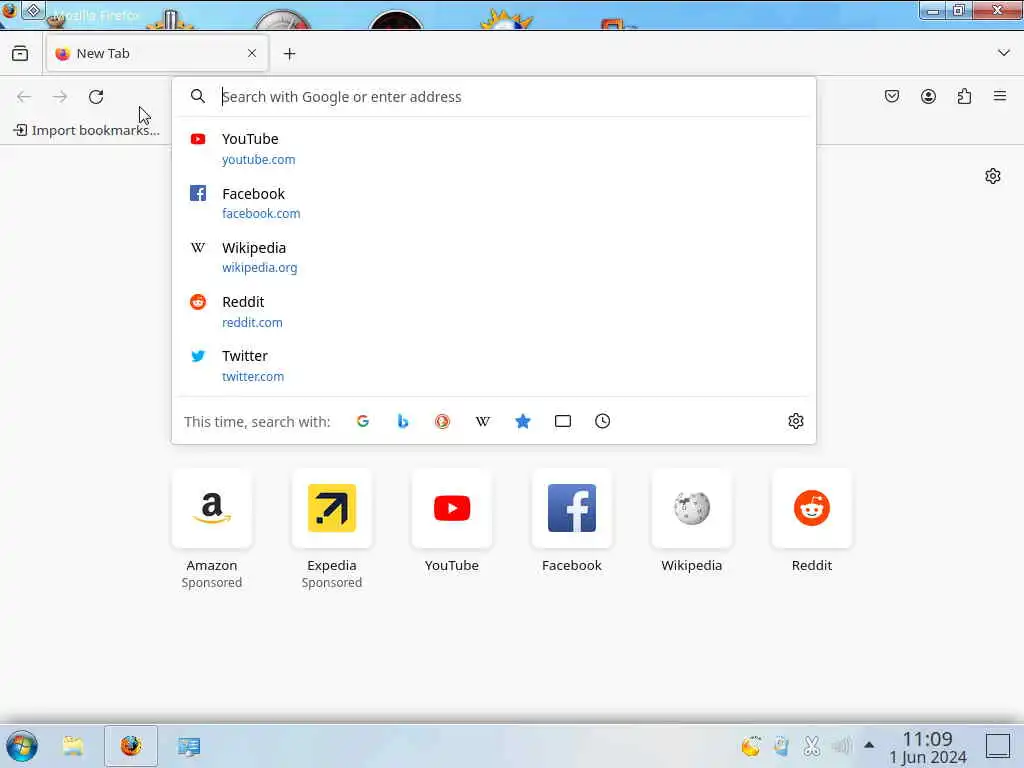
Task: Select YouTube suggestion in dropdown
Action: click(494, 149)
